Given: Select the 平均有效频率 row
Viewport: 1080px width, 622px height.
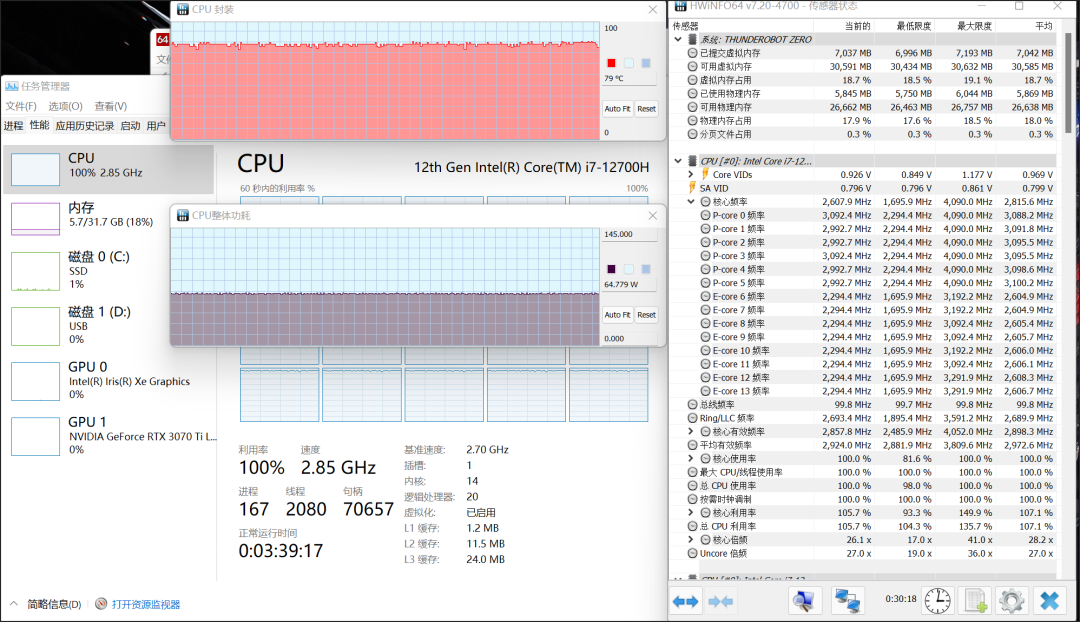Looking at the screenshot, I should coord(864,445).
